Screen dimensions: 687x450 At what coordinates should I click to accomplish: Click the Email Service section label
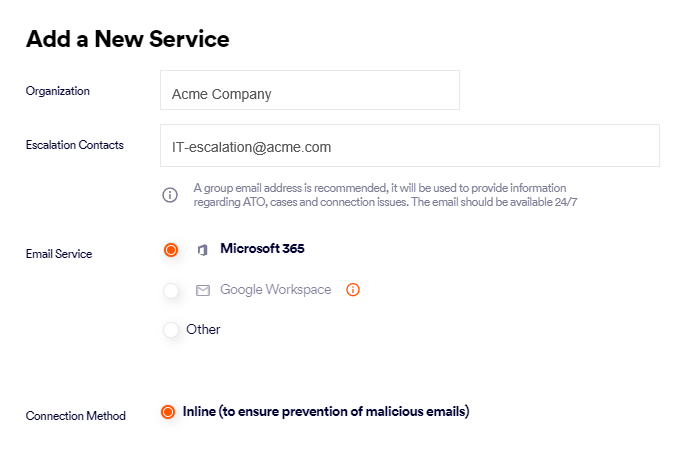coord(59,254)
